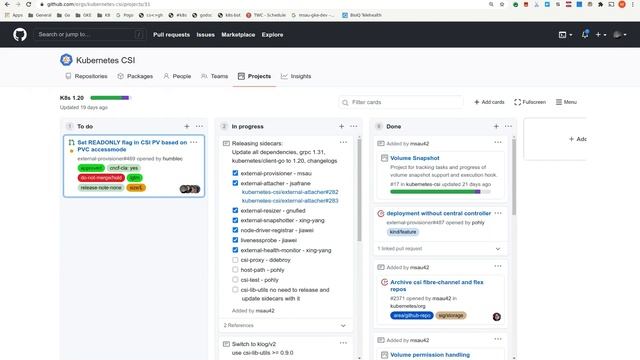Open the header icon with dropdown beside the bell
This screenshot has width=640, height=360.
pos(565,35)
